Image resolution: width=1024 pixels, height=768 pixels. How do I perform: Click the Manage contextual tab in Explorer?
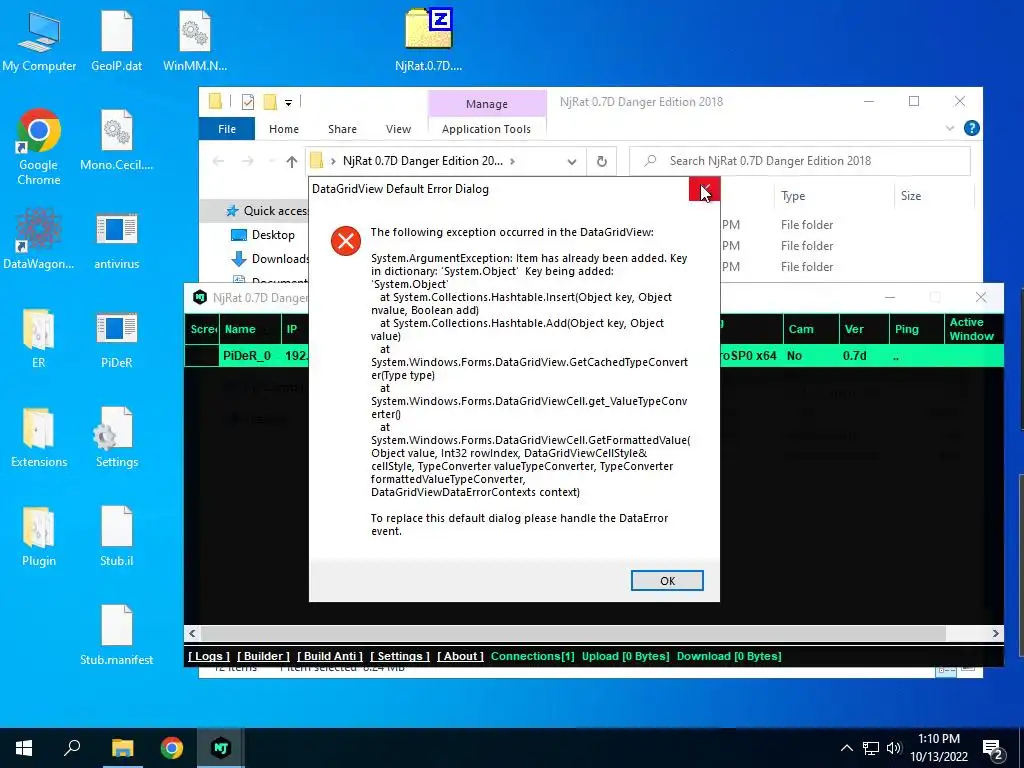(487, 104)
